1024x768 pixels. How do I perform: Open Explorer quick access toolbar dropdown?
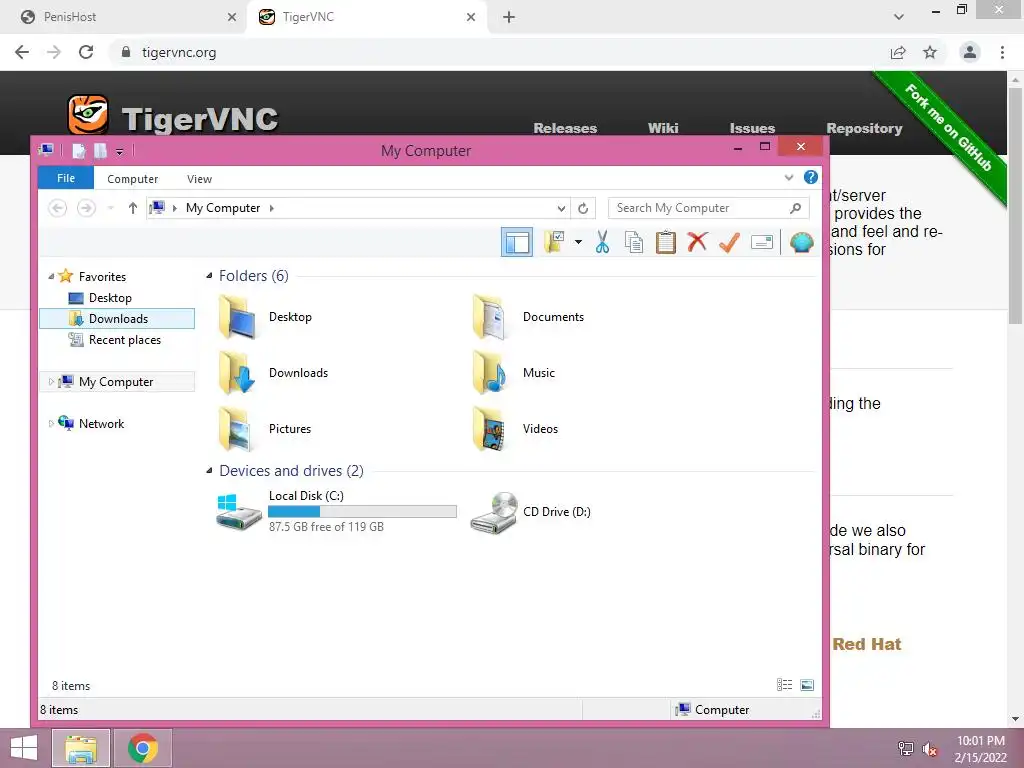coord(120,152)
